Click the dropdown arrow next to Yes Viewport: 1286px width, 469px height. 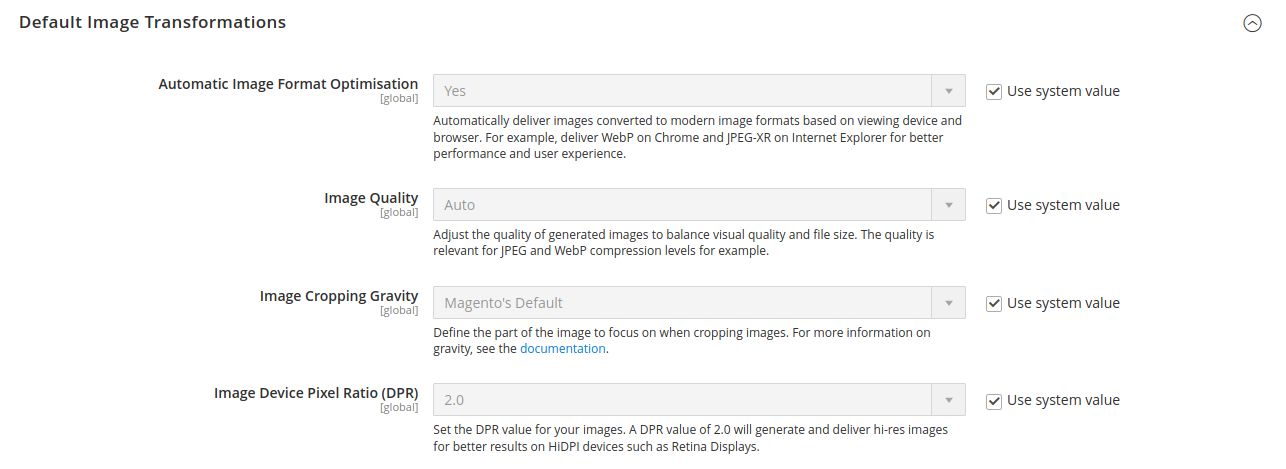(x=948, y=91)
